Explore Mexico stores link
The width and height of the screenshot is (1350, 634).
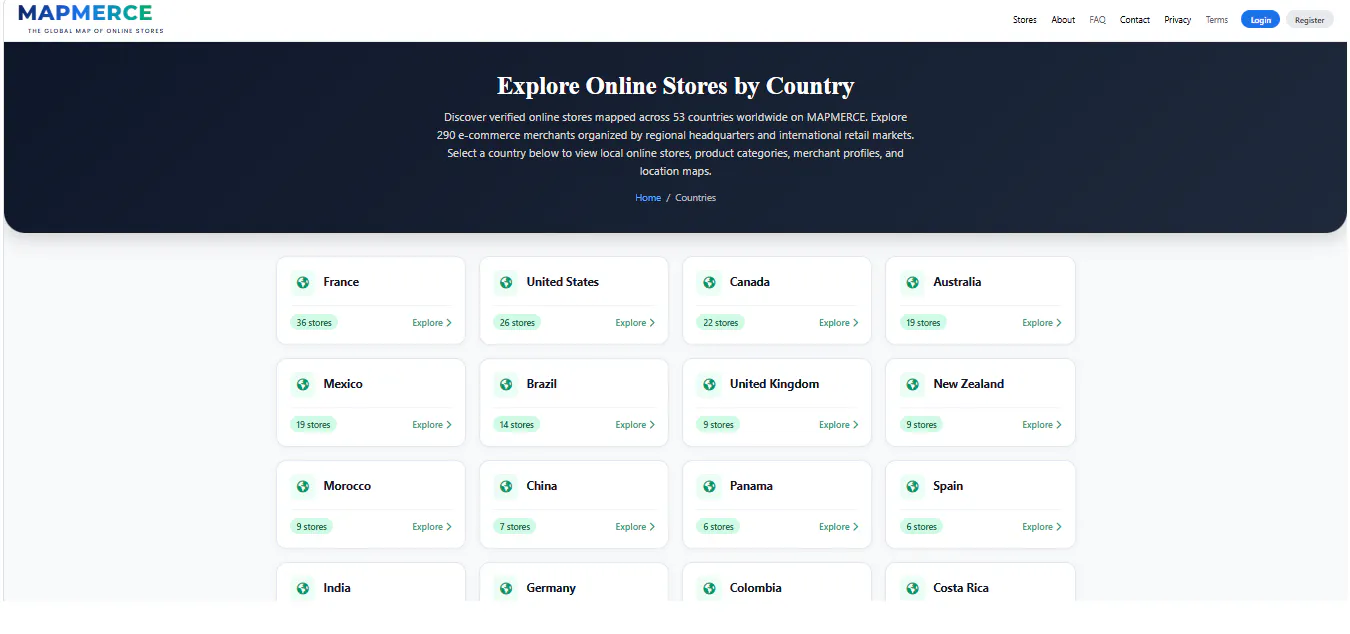(x=432, y=425)
